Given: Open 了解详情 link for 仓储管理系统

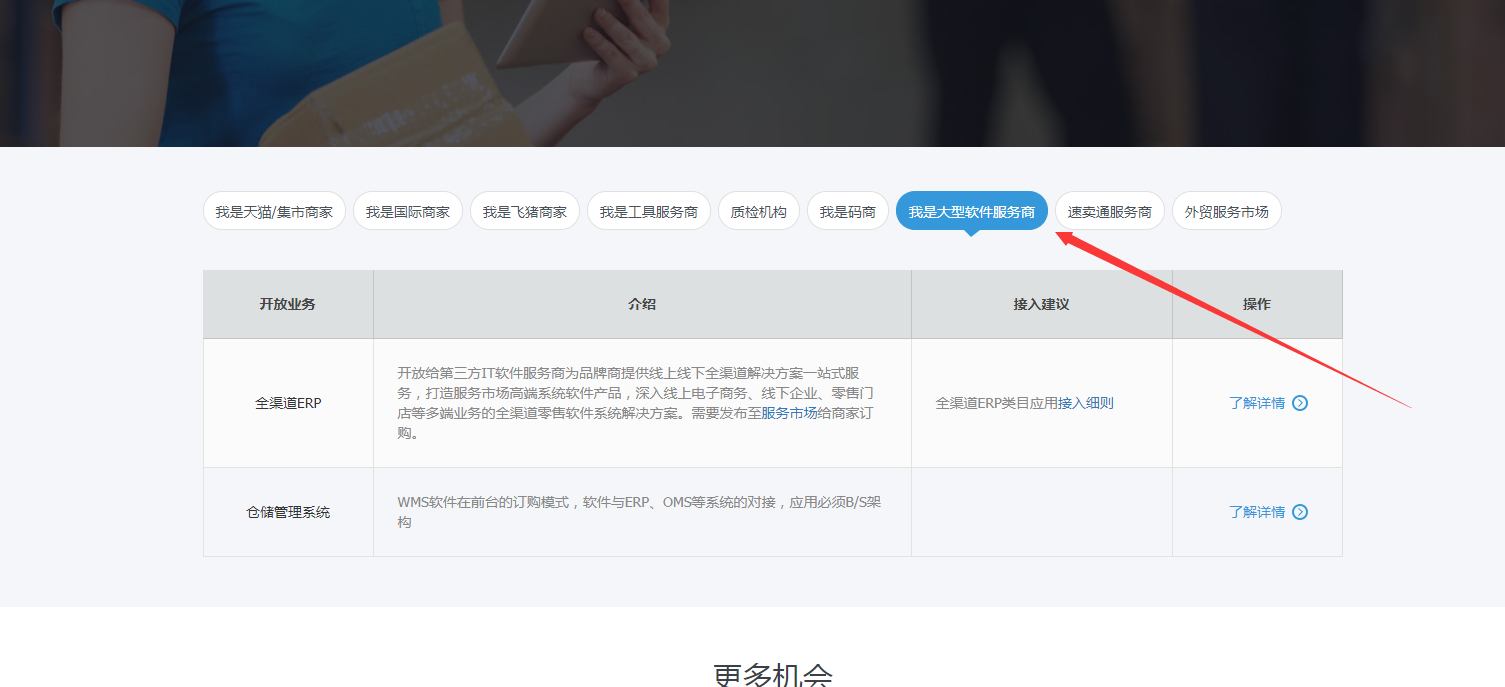Looking at the screenshot, I should pyautogui.click(x=1257, y=512).
